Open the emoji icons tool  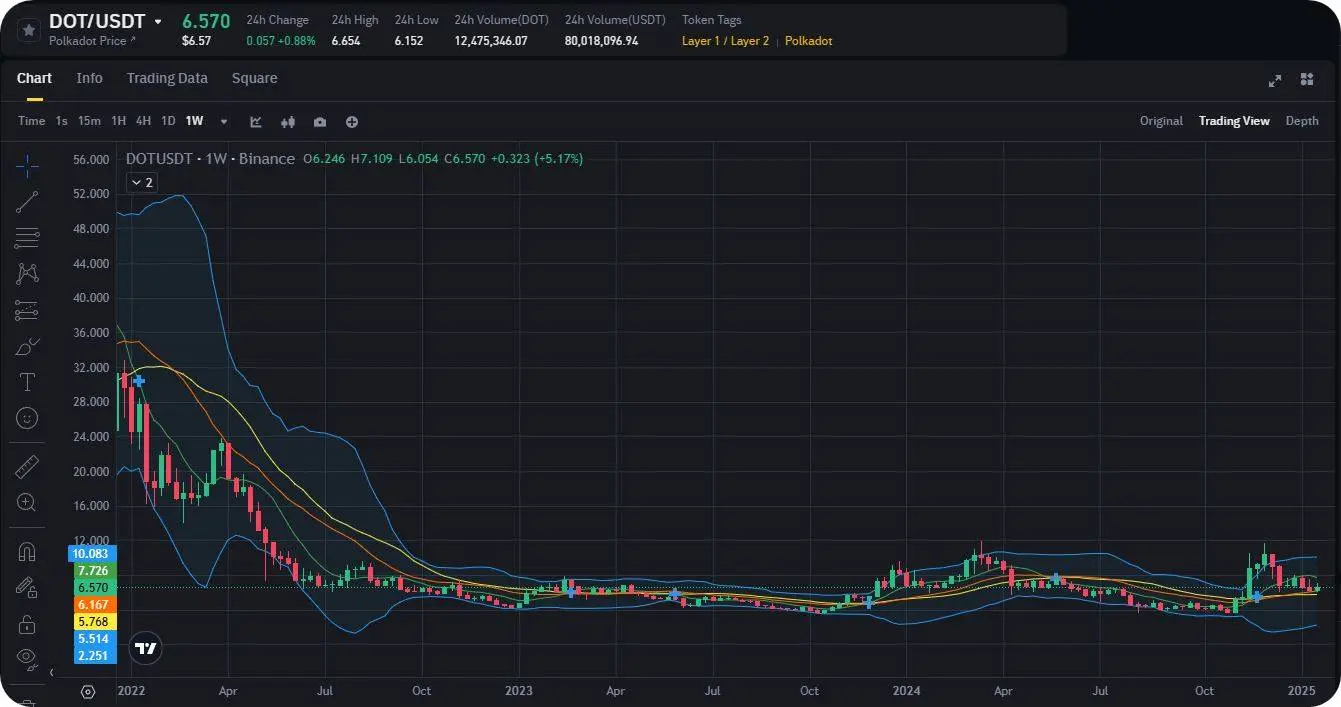(27, 417)
